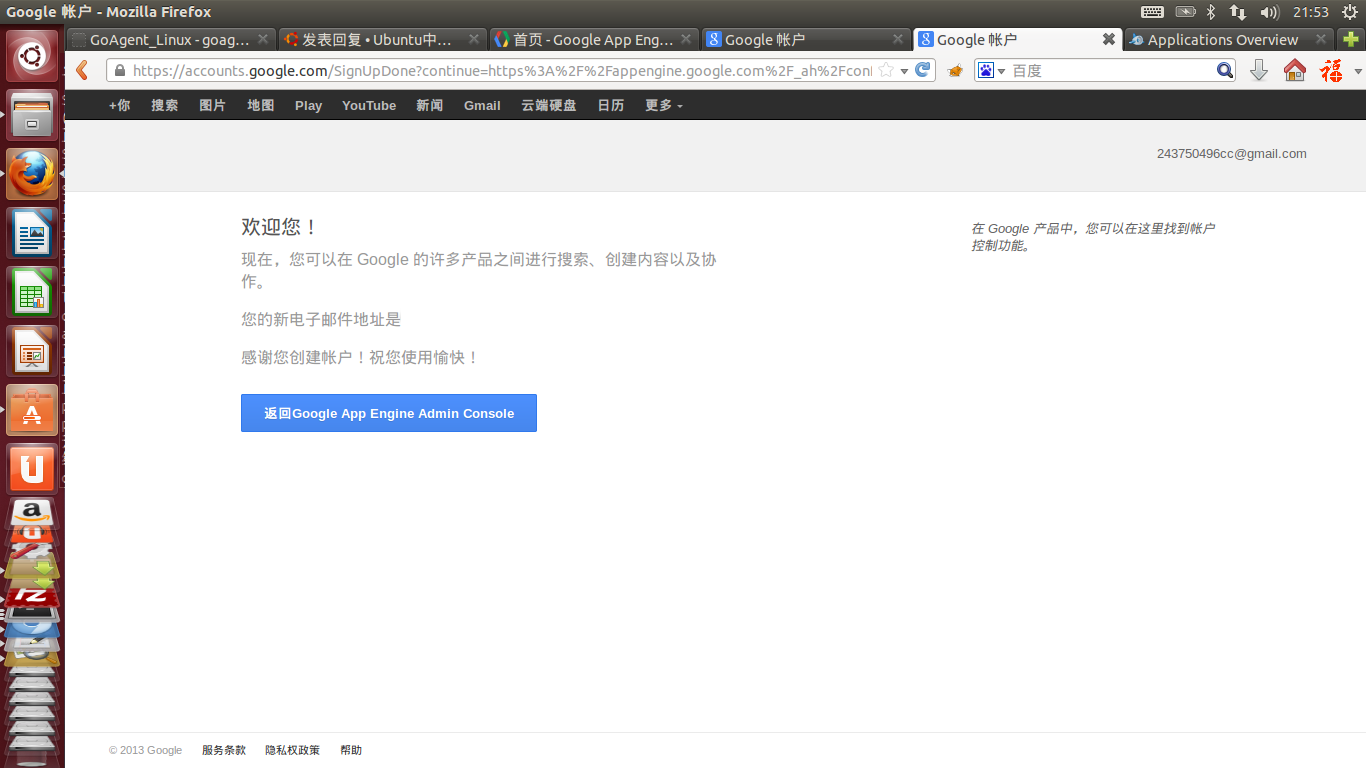Switch to GoAgent_Linux tab
This screenshot has height=768, width=1366.
pyautogui.click(x=169, y=39)
